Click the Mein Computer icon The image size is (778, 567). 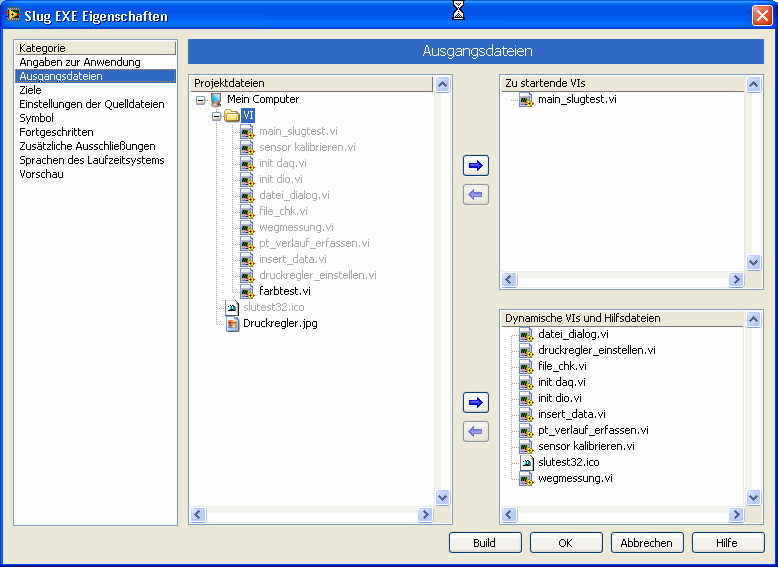point(216,100)
